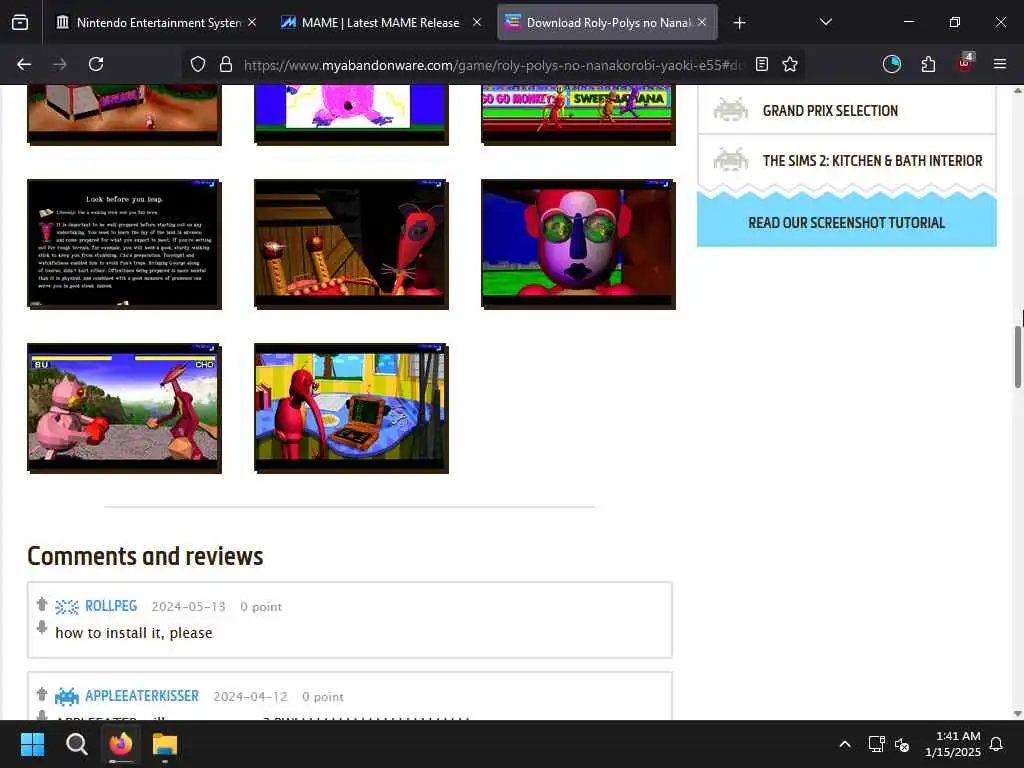
Task: Focus the myabandonware.com address bar
Action: pyautogui.click(x=493, y=65)
